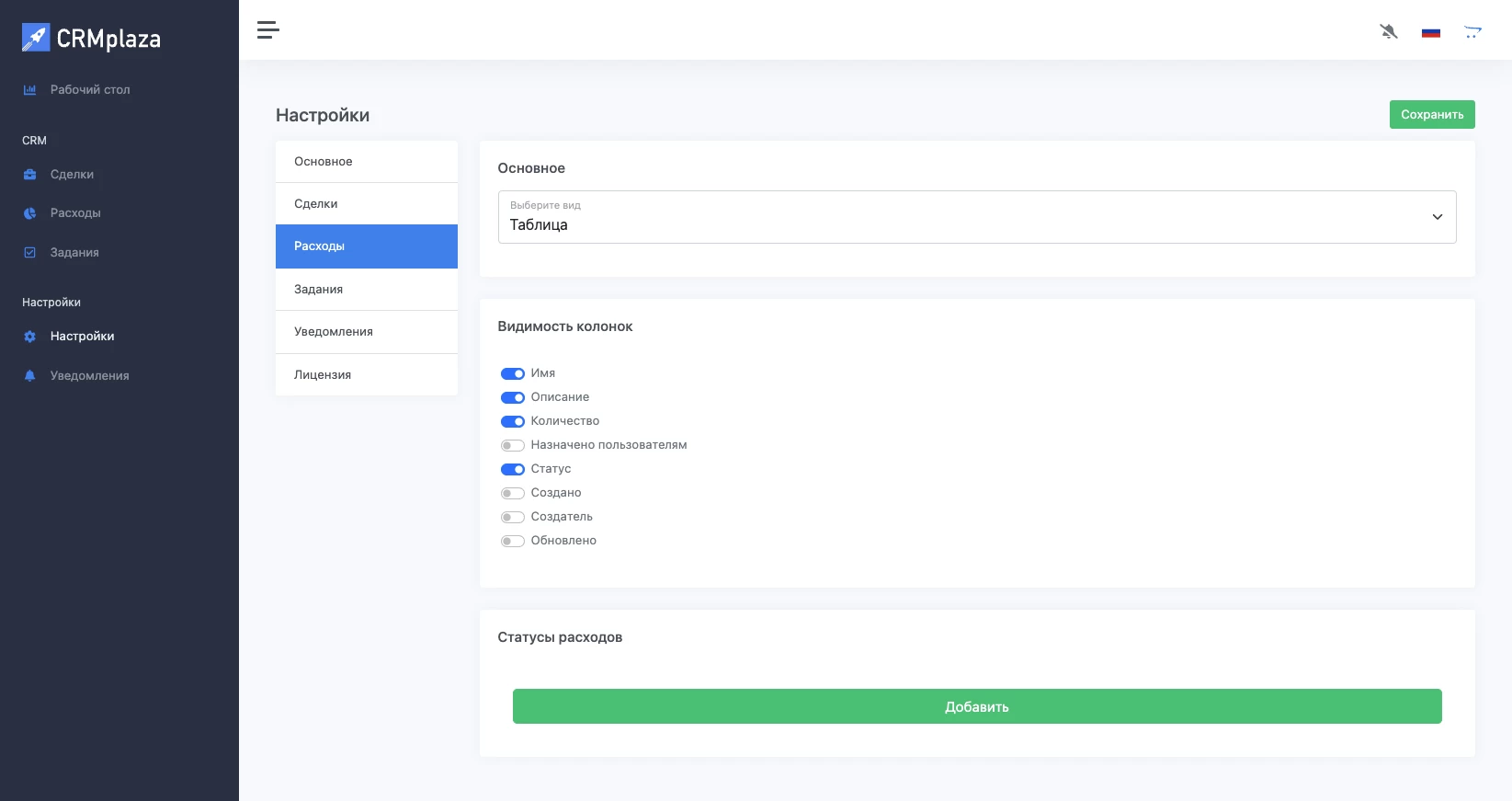Click the Основное section heading in the panel
Viewport: 1512px width, 801px height.
click(531, 168)
